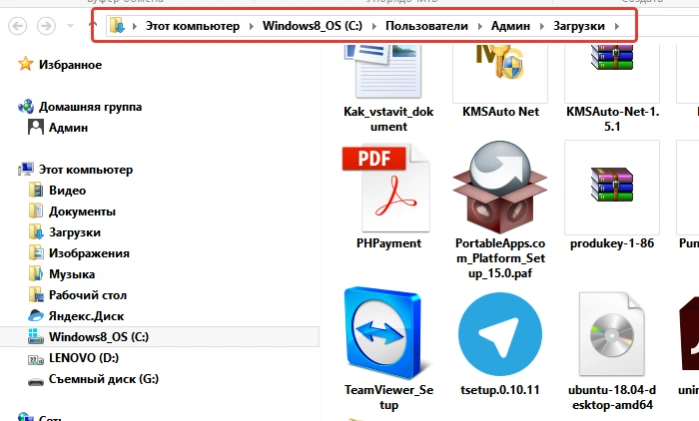The image size is (699, 421).
Task: Click the LENOVO D: drive icon
Action: (x=36, y=359)
